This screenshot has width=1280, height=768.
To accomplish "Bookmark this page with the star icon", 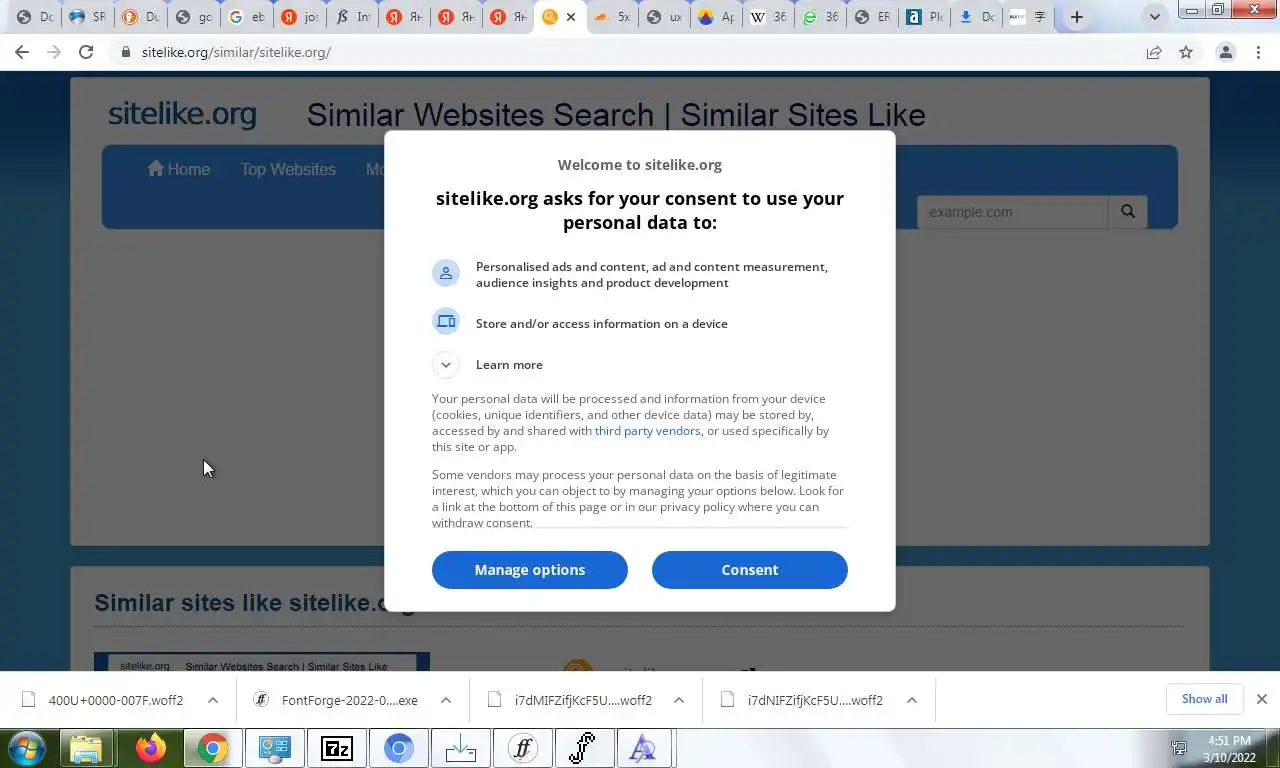I will pyautogui.click(x=1186, y=52).
